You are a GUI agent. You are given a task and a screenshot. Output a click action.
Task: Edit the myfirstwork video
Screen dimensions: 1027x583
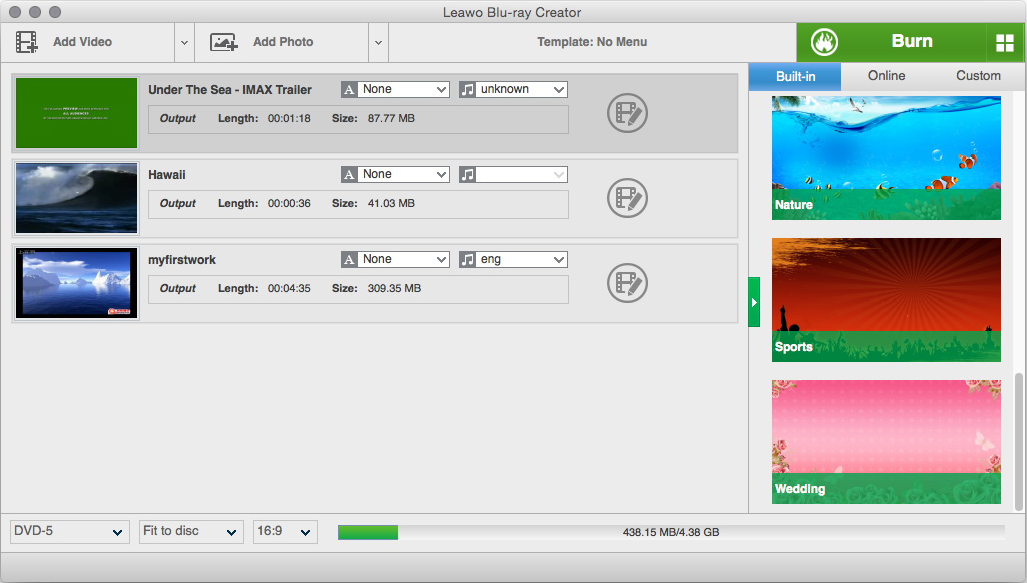pyautogui.click(x=627, y=283)
